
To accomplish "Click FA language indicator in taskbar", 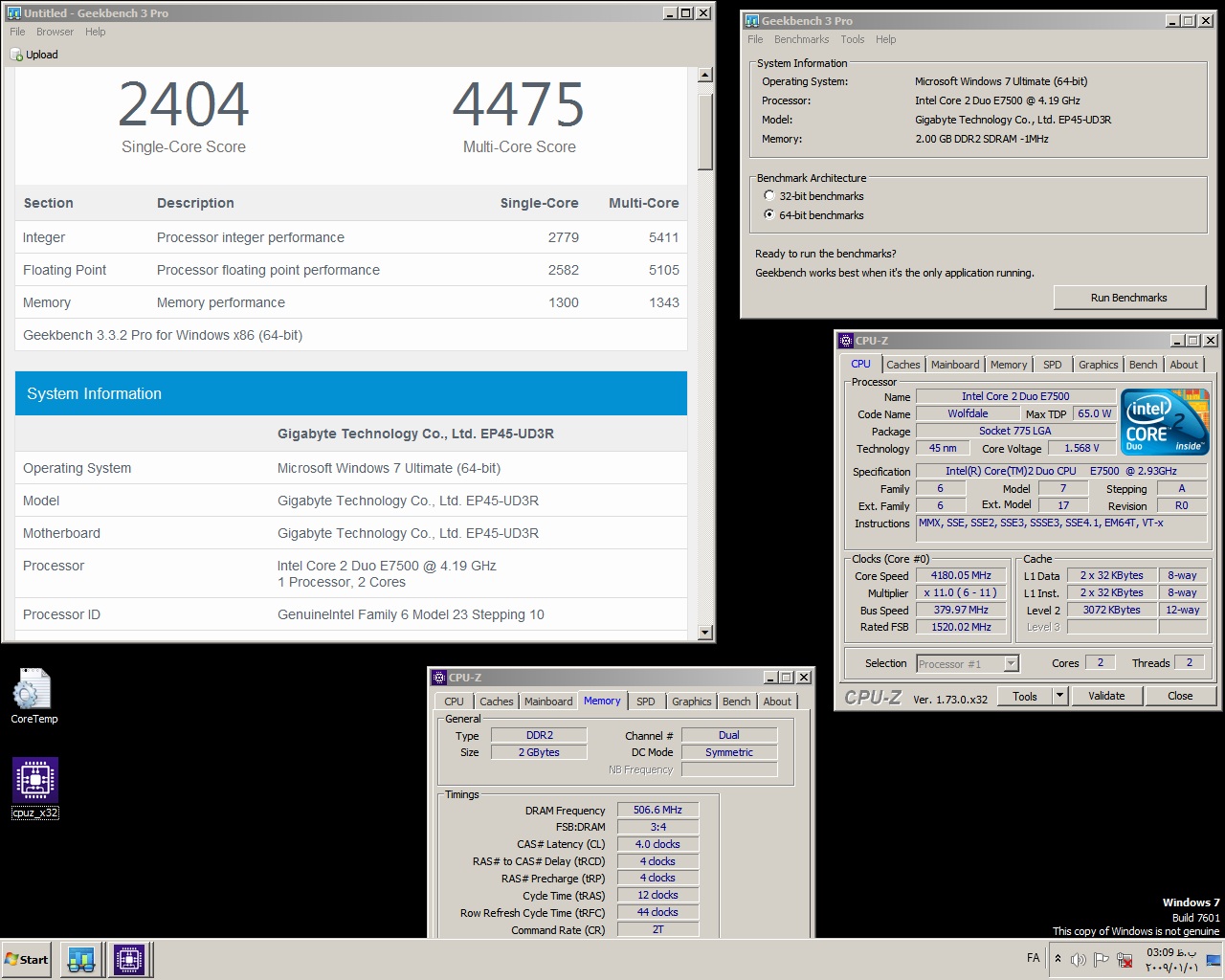I will pos(1033,957).
